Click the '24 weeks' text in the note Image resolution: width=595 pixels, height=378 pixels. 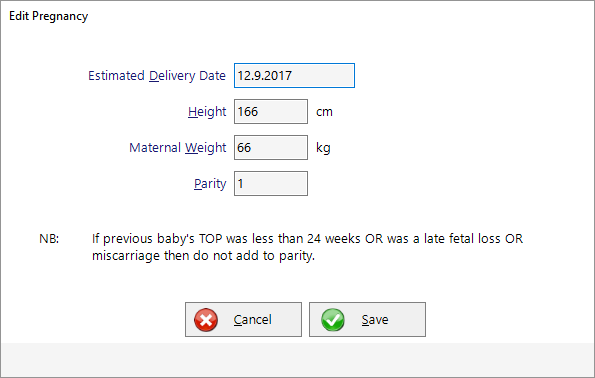coord(334,239)
